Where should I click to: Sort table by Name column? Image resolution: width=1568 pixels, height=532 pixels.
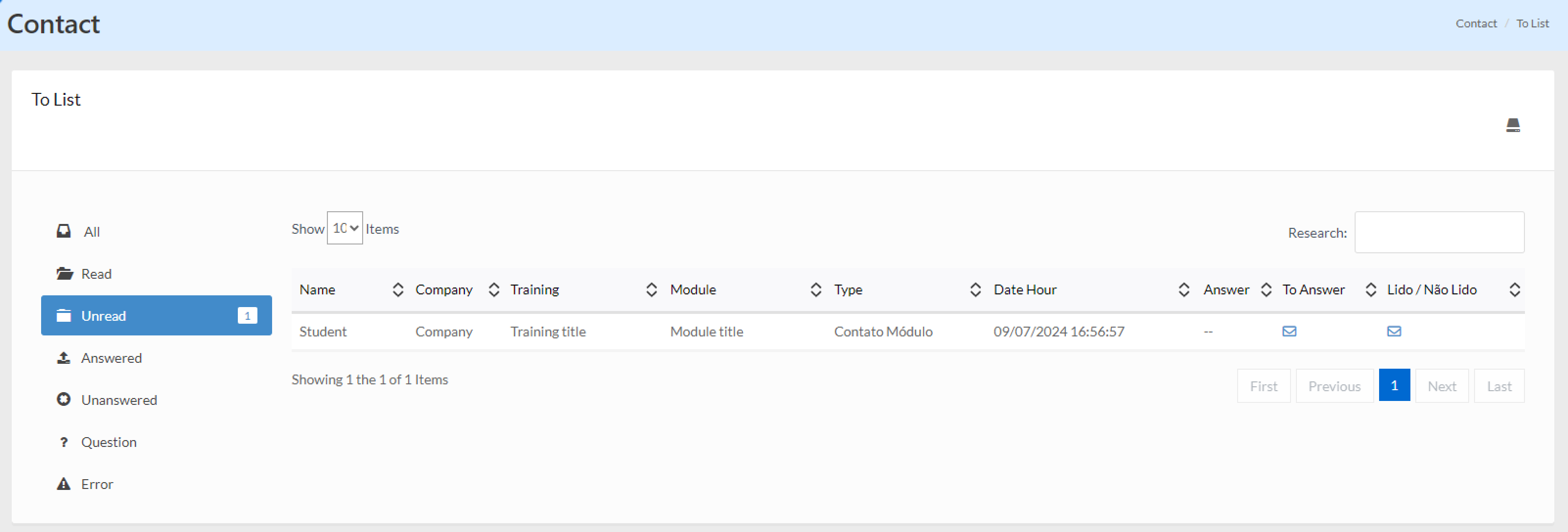317,289
